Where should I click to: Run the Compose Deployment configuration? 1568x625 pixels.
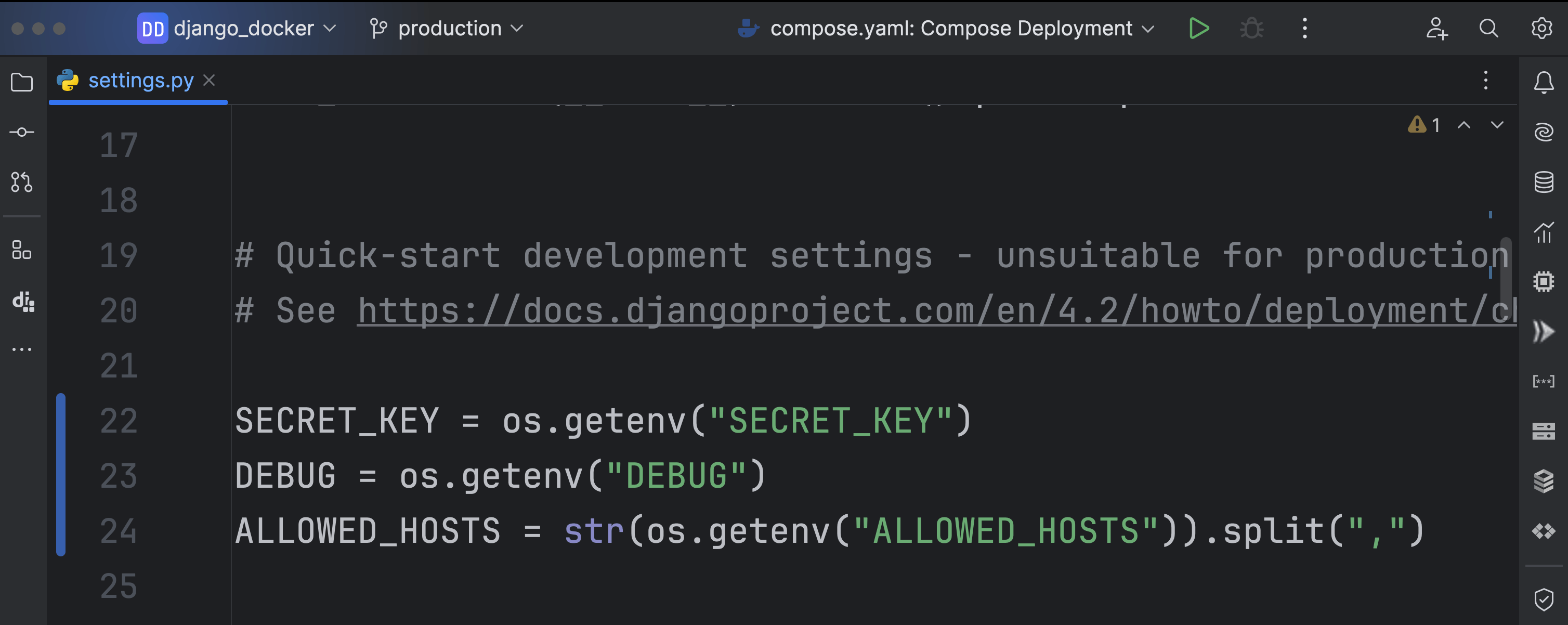tap(1198, 29)
